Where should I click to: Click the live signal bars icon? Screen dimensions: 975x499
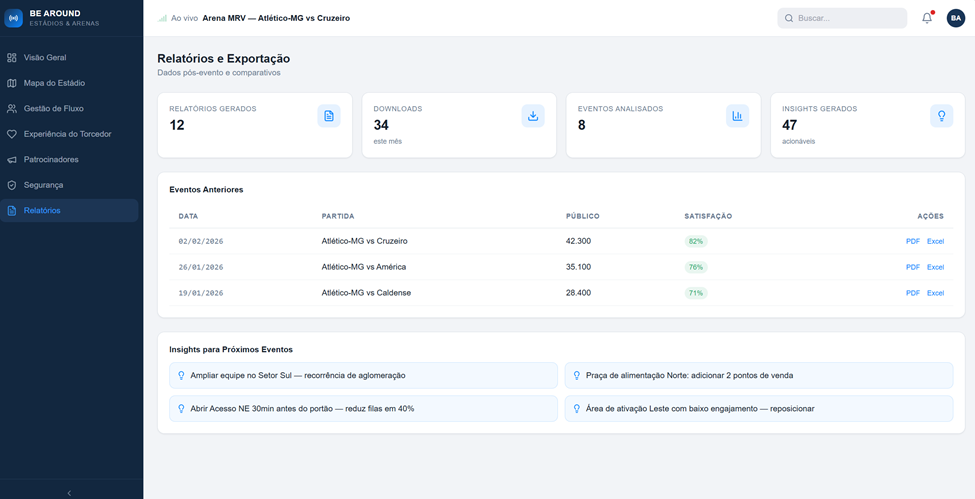162,18
